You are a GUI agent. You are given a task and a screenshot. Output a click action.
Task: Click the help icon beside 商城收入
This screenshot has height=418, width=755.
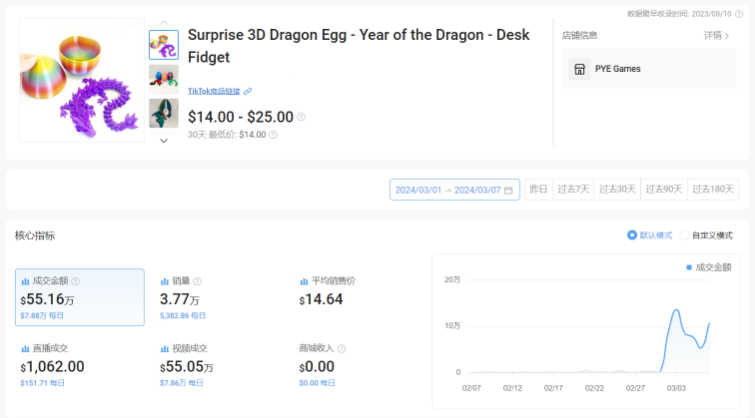click(341, 349)
